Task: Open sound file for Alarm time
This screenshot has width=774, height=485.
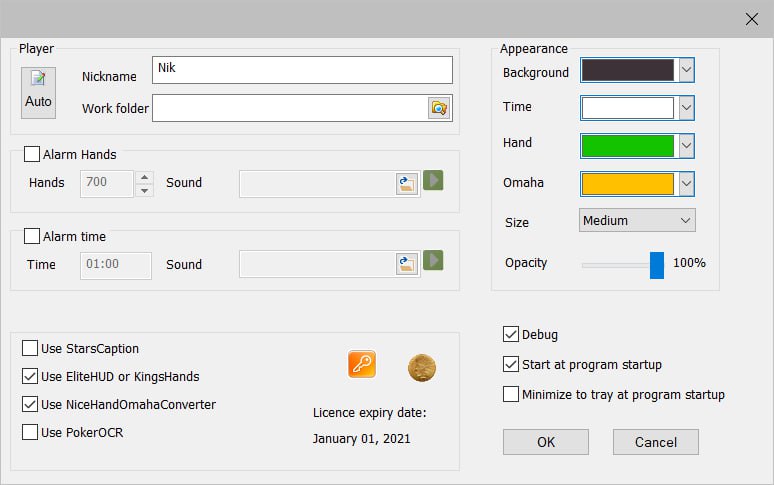Action: pyautogui.click(x=407, y=264)
